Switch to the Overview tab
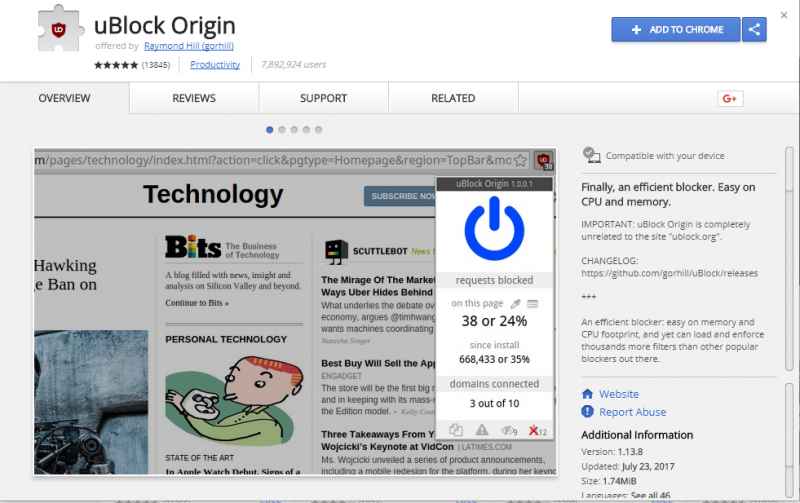The width and height of the screenshot is (800, 503). [x=64, y=98]
